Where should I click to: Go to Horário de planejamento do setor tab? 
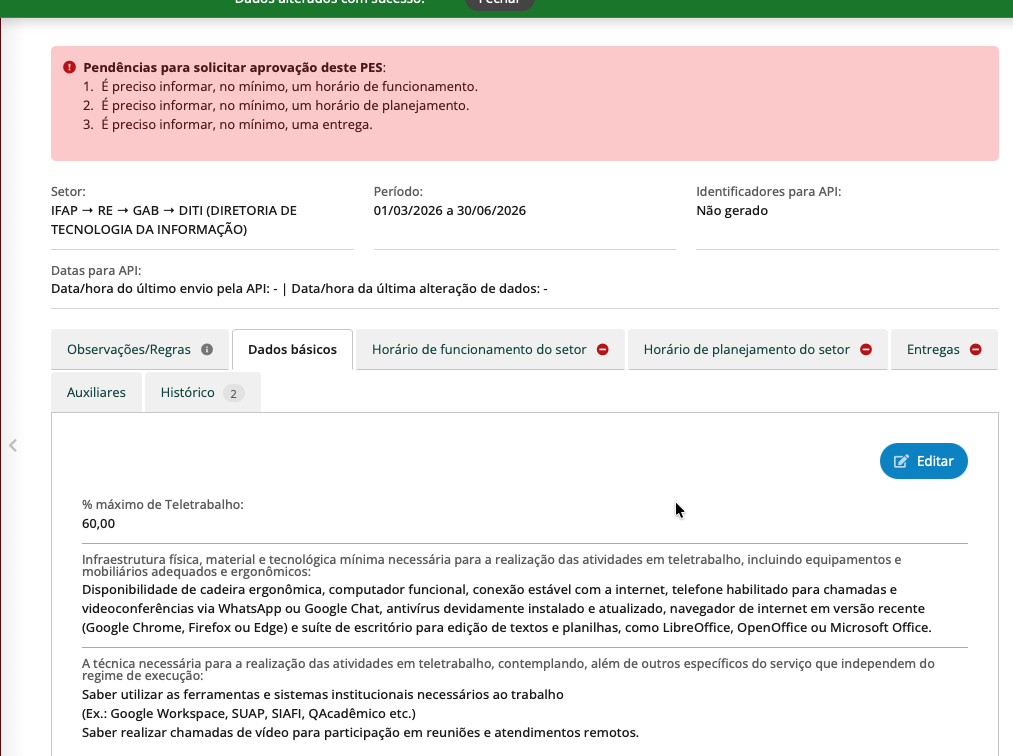[746, 350]
